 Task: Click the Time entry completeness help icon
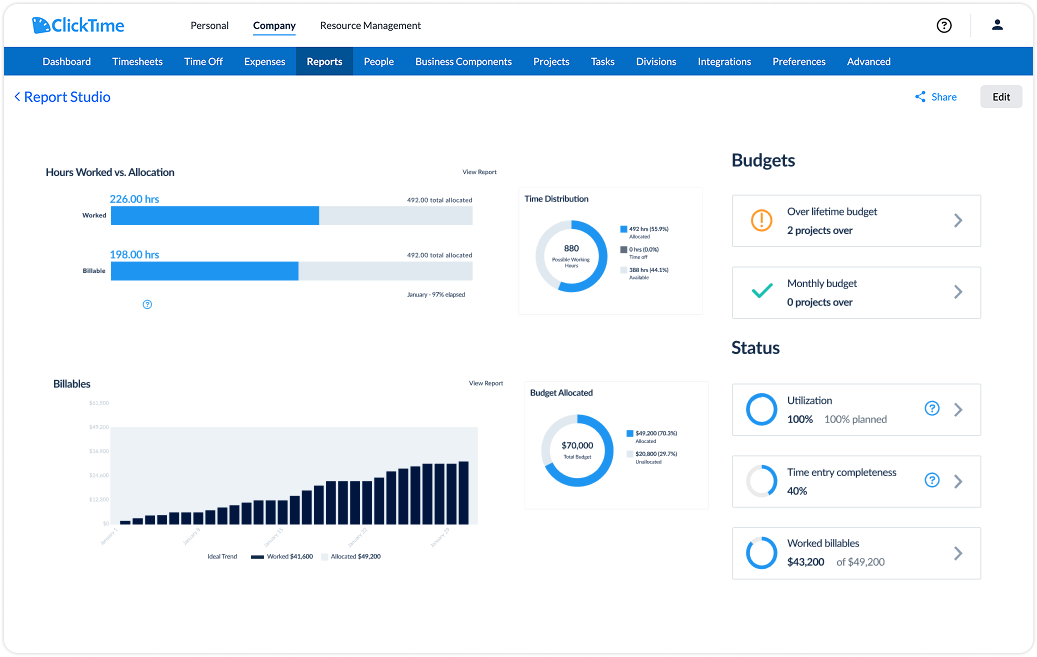pyautogui.click(x=932, y=481)
